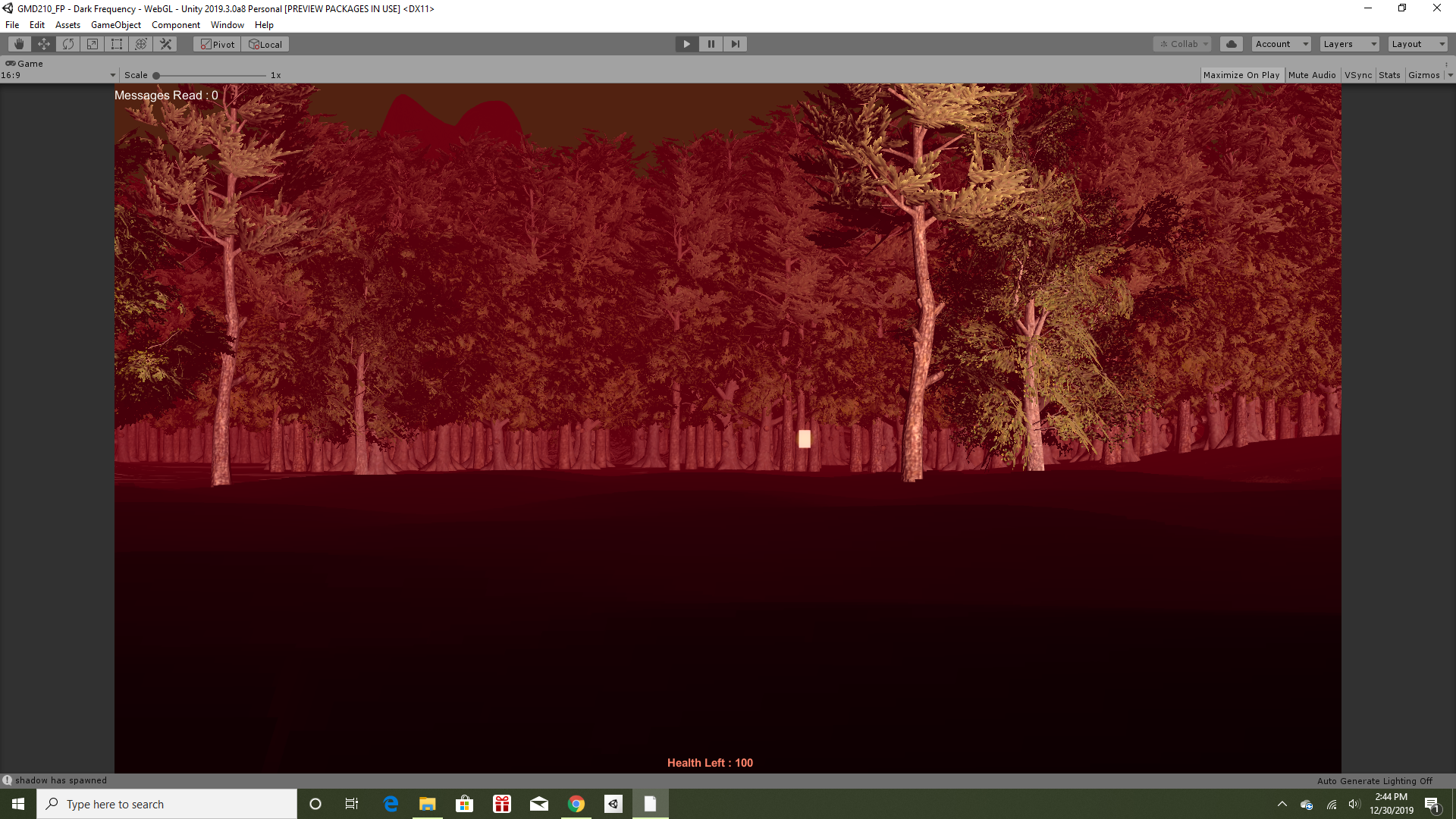1456x819 pixels.
Task: Open cloud services icon
Action: pos(1232,44)
